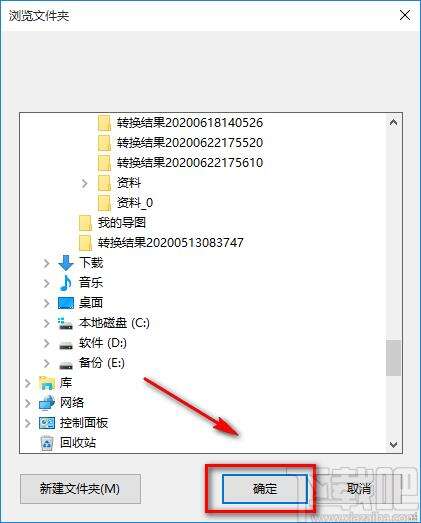
Task: Select folder 转换结果20200513083747
Action: [161, 243]
